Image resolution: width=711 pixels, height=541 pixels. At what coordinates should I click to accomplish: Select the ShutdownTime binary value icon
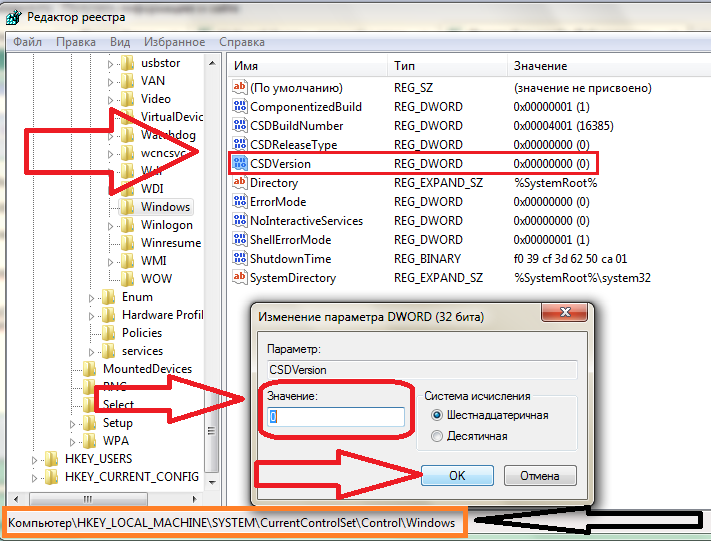tap(239, 259)
